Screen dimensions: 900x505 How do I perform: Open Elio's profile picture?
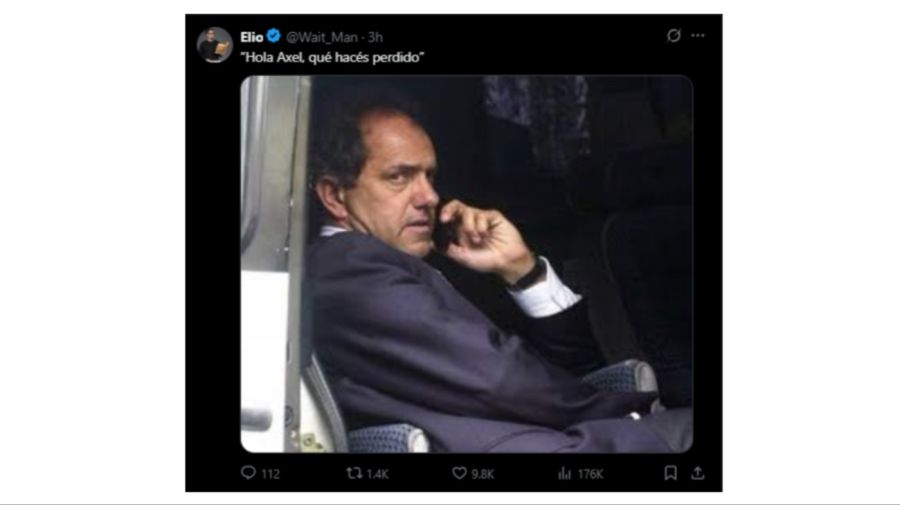(214, 45)
